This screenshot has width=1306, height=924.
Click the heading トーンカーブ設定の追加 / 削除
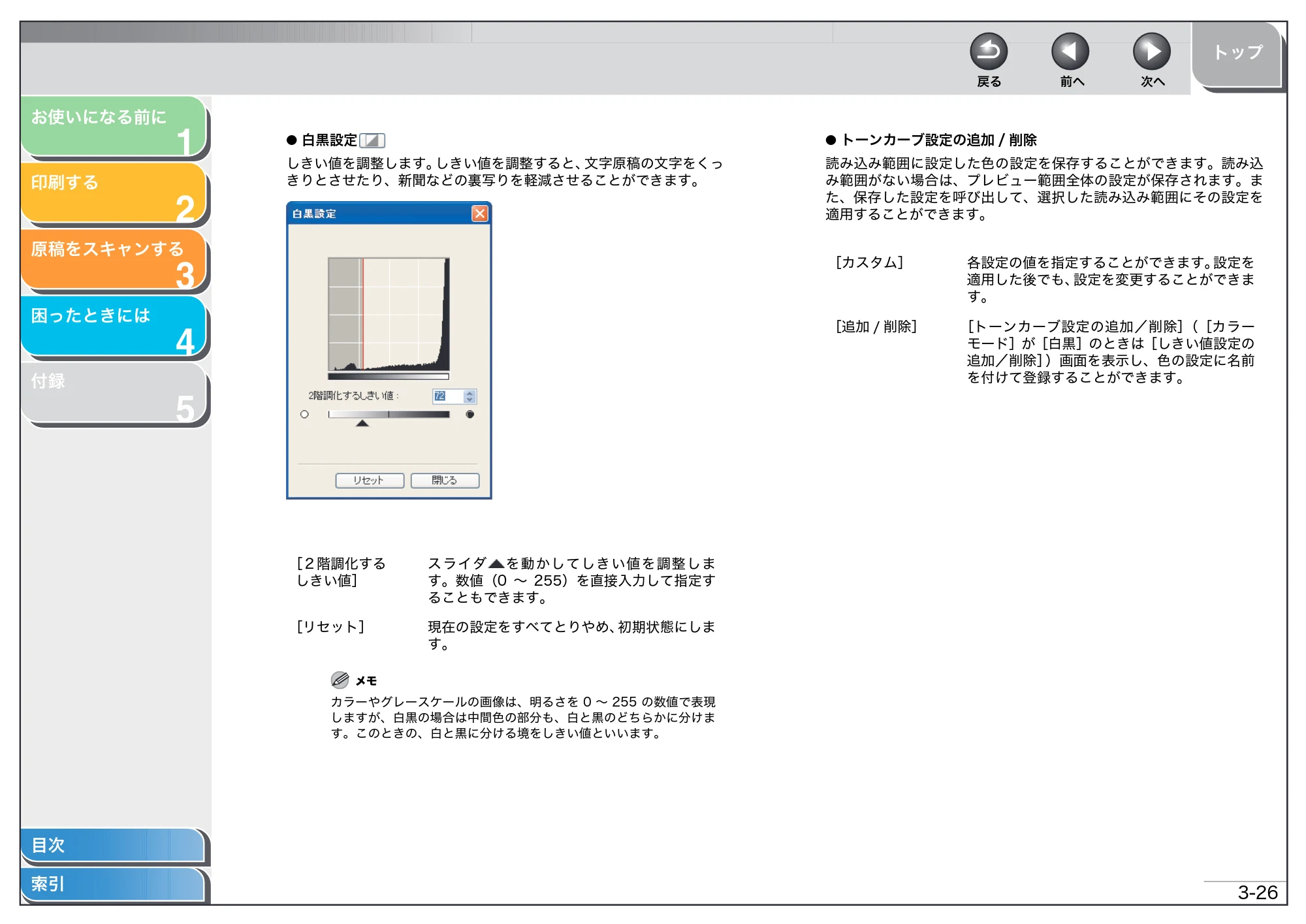(938, 140)
